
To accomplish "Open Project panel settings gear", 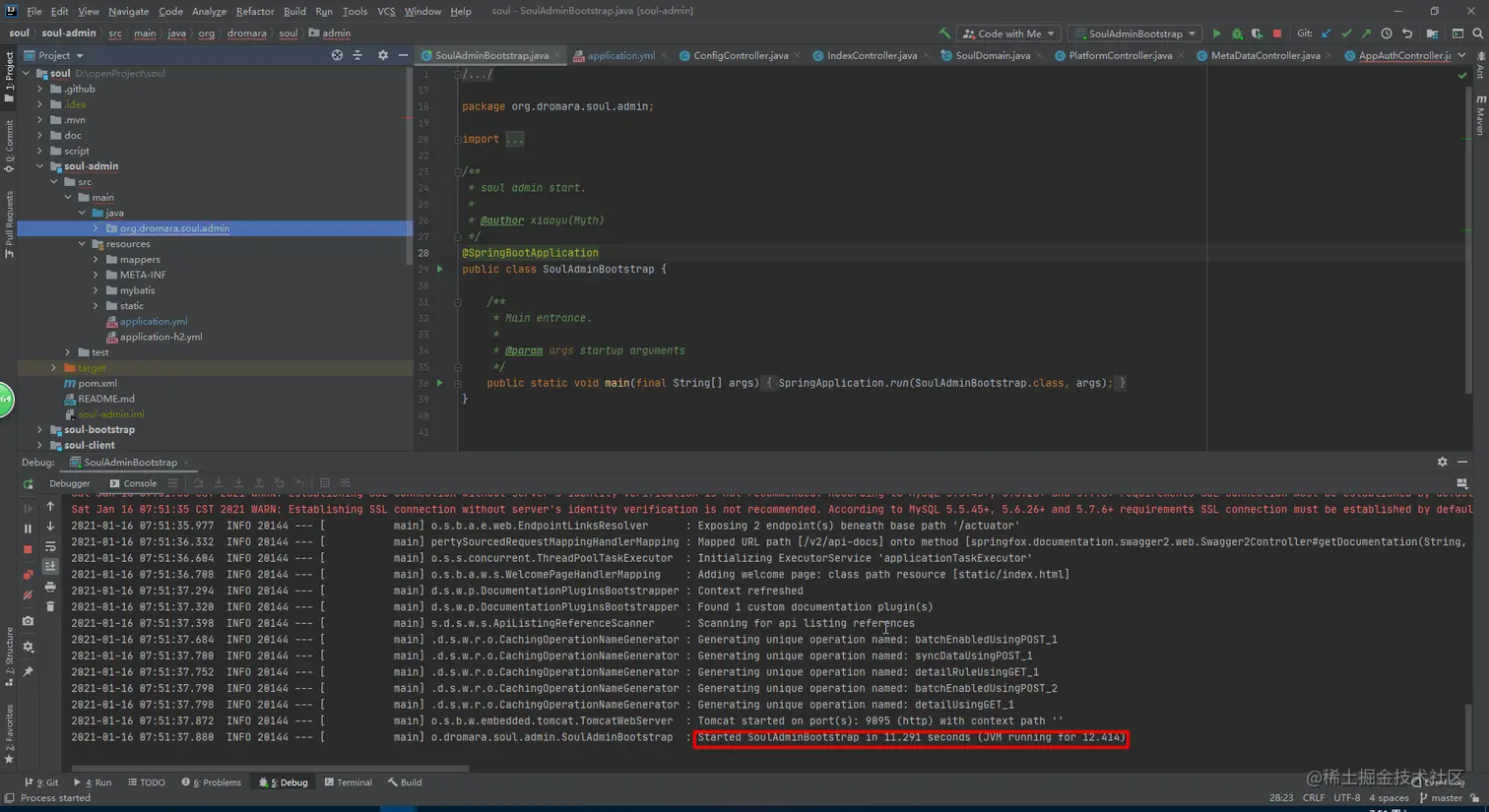I will pos(383,55).
